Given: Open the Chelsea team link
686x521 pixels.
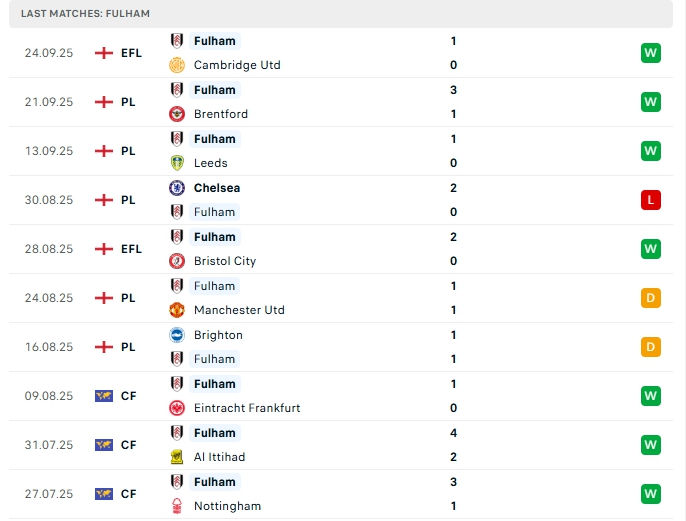Looking at the screenshot, I should 217,188.
